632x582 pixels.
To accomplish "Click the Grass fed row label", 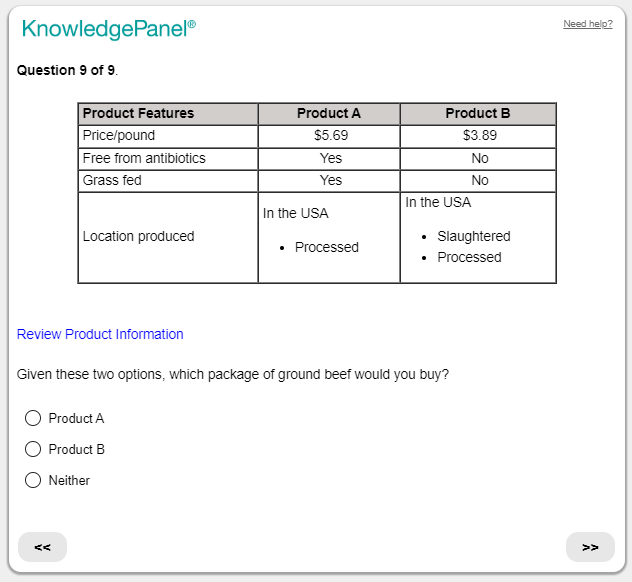I will tap(112, 180).
